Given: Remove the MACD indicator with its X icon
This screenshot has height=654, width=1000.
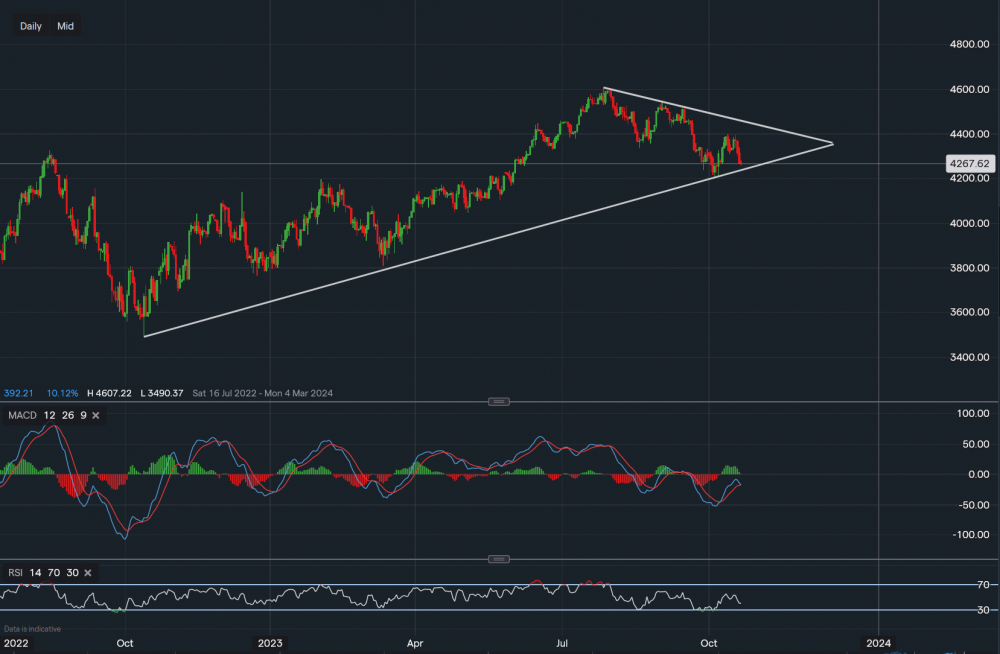Looking at the screenshot, I should 94,415.
